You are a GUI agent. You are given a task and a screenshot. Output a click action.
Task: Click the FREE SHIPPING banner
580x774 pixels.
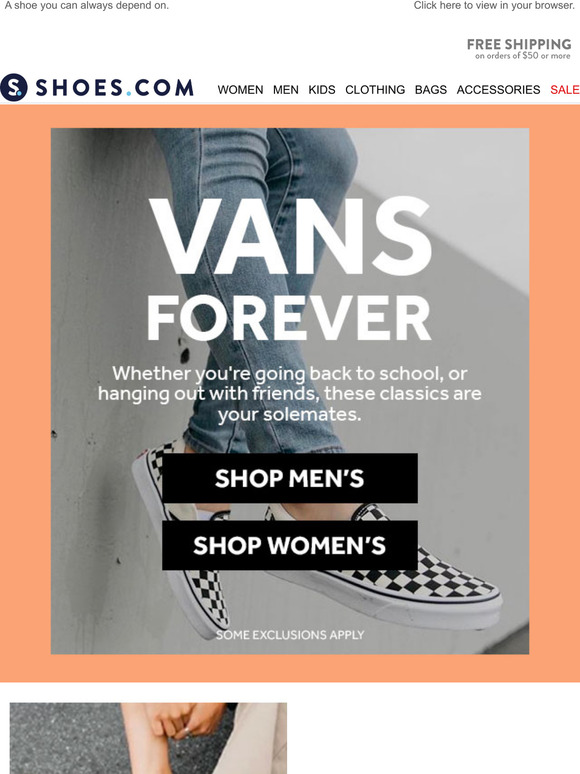coord(519,49)
